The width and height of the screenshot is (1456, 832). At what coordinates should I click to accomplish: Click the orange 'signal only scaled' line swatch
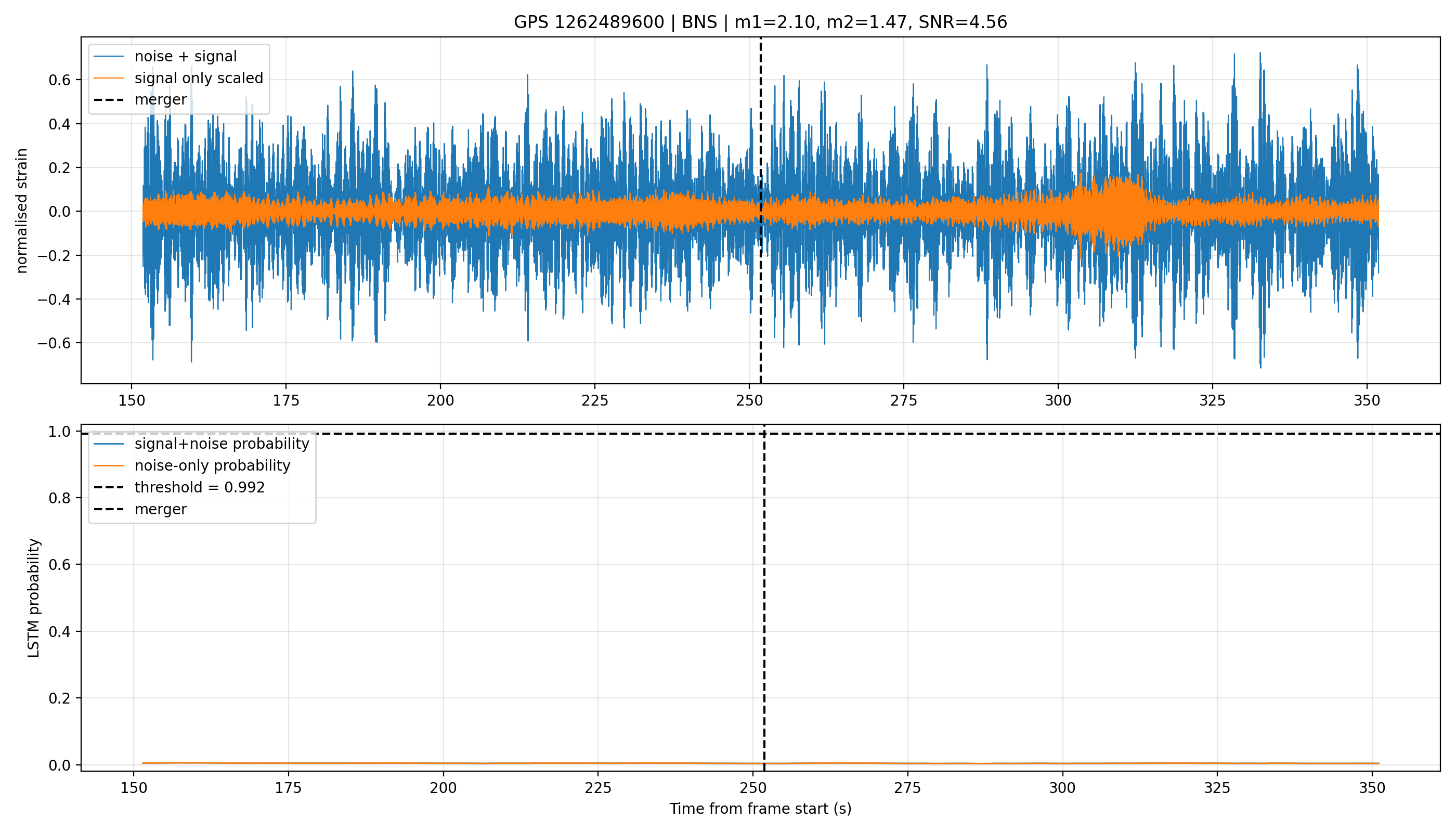[109, 79]
